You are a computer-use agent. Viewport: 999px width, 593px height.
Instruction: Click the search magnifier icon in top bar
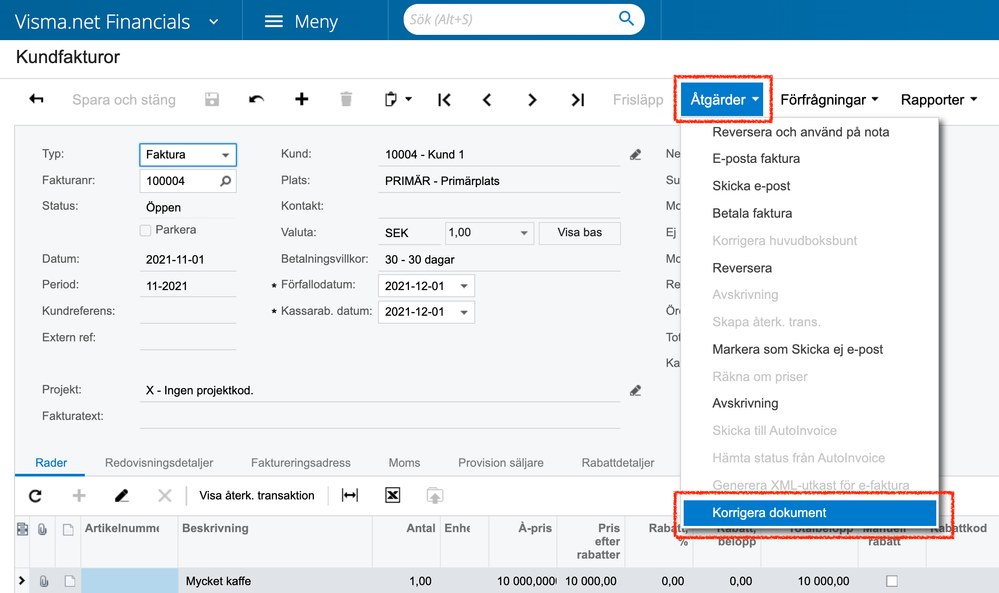click(626, 18)
